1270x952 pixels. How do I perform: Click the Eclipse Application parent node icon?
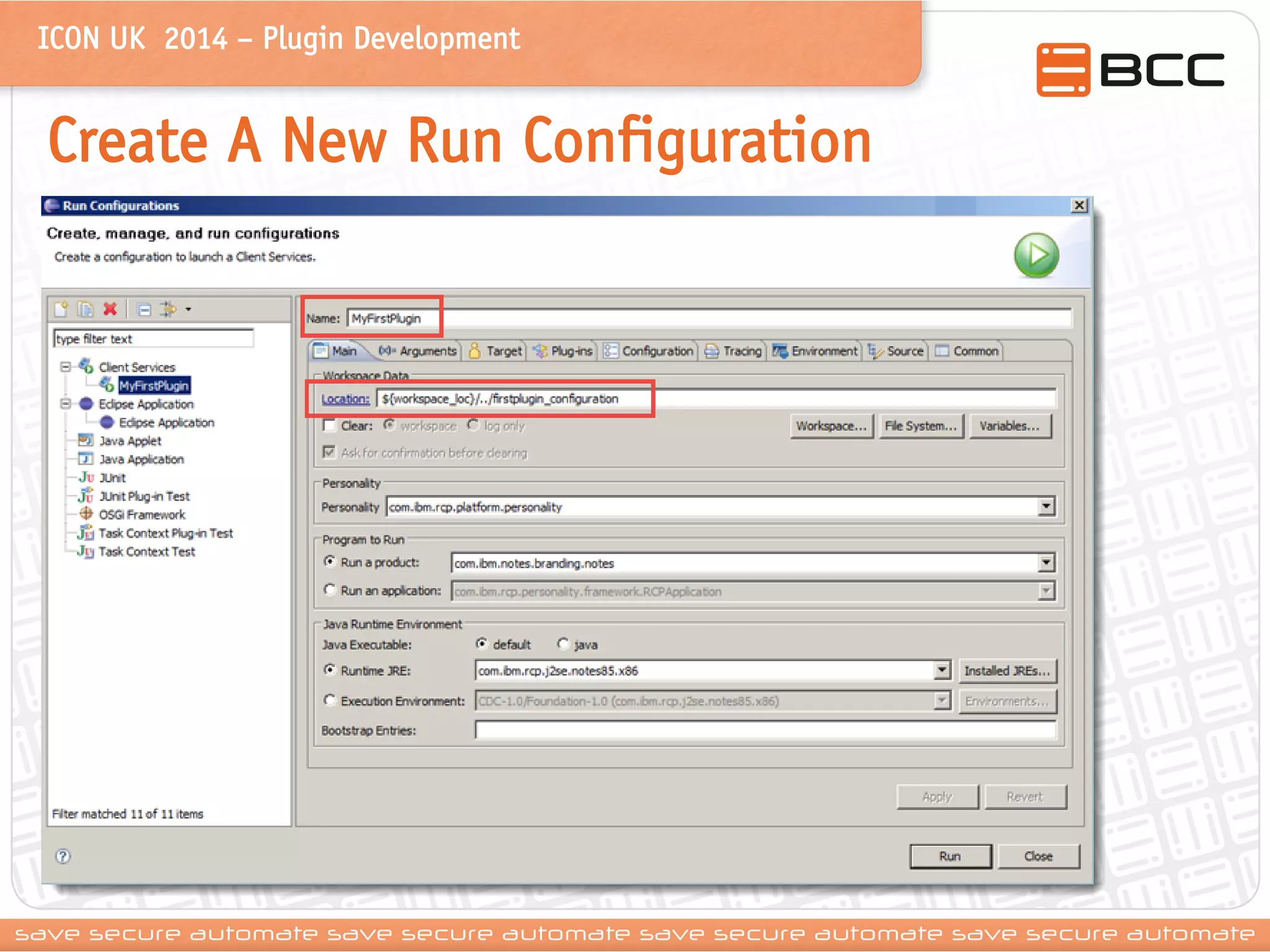pos(86,403)
